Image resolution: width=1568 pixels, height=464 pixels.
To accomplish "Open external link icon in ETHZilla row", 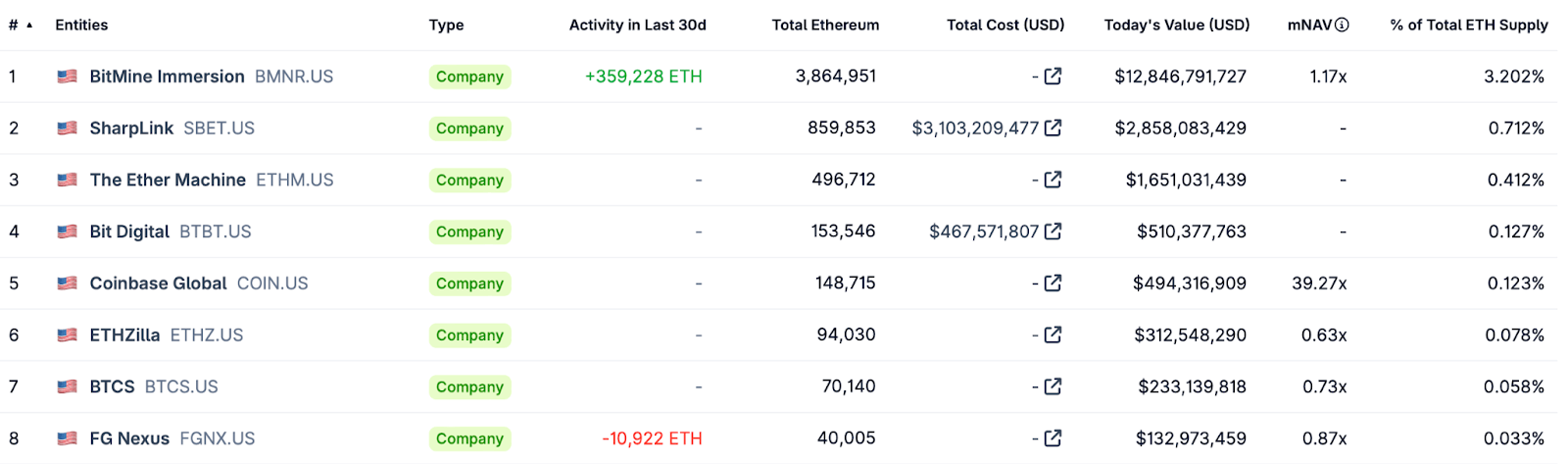I will [x=1053, y=335].
